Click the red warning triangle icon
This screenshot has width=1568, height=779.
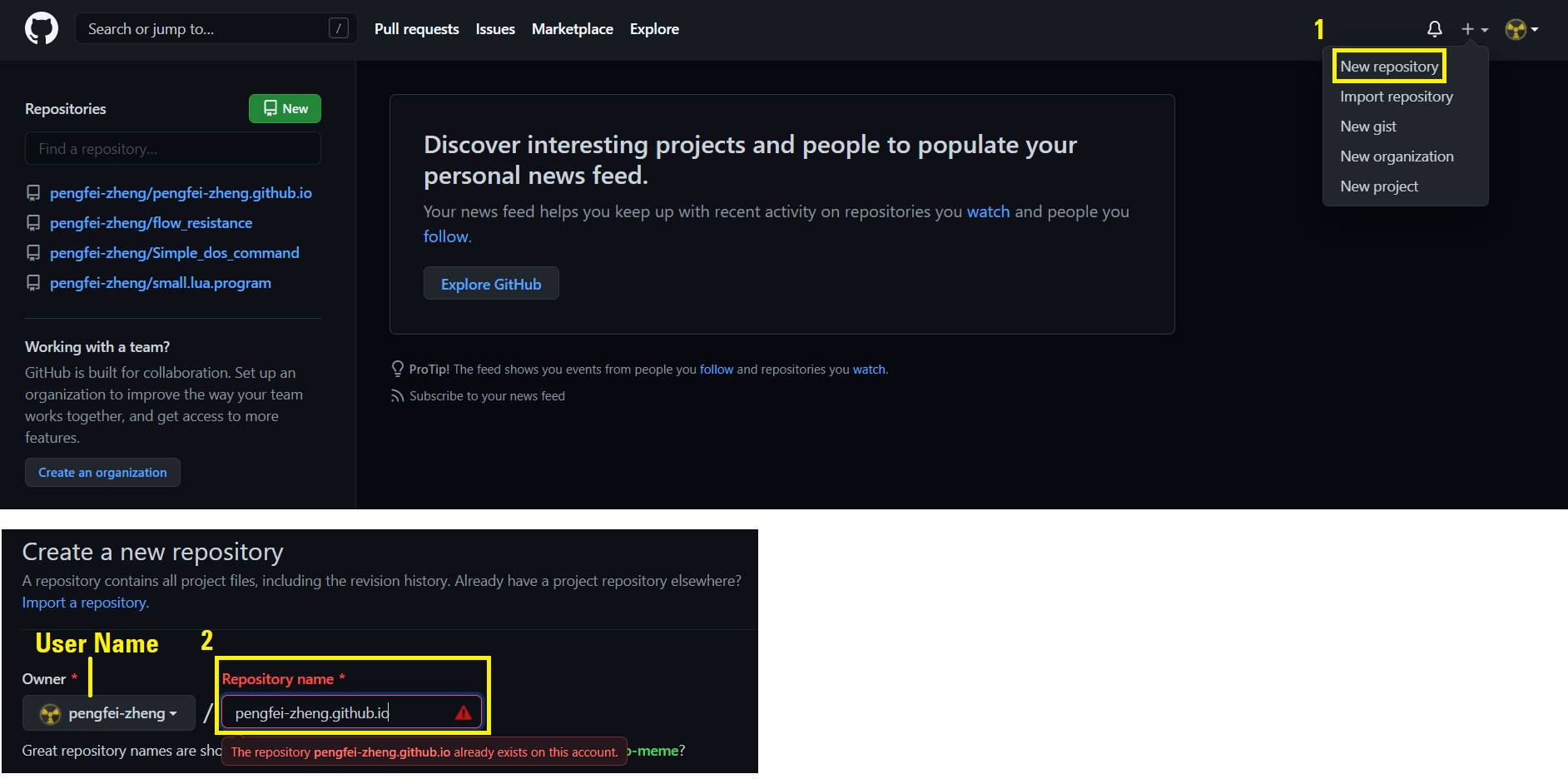tap(464, 713)
